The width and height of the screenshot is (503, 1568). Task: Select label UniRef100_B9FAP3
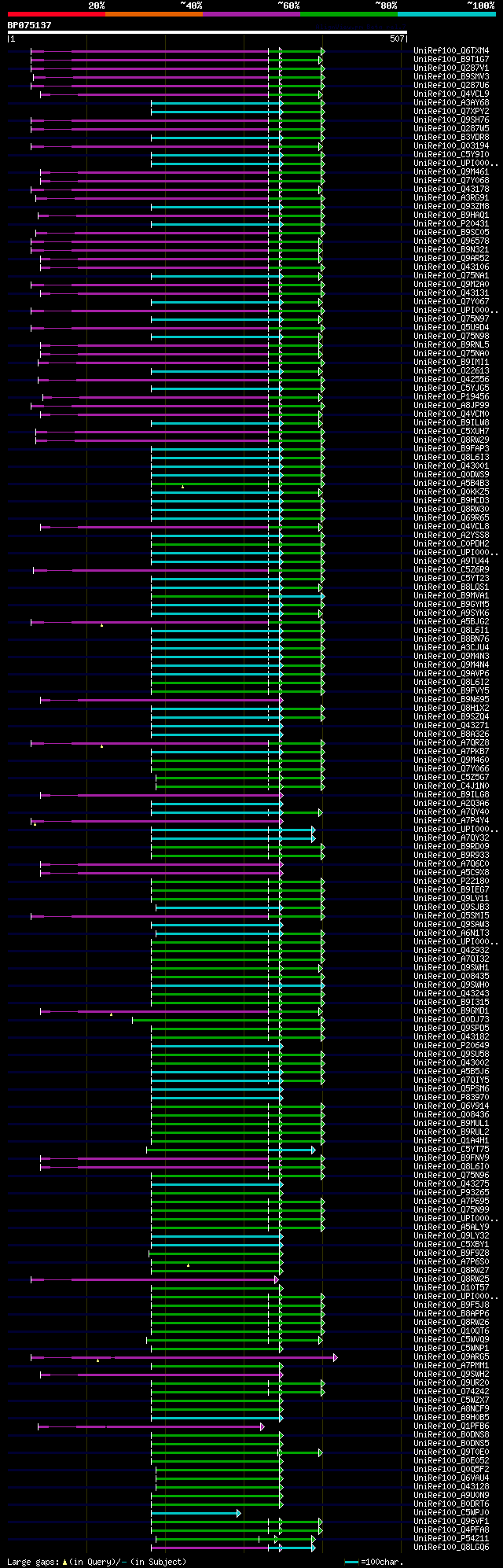tap(451, 449)
